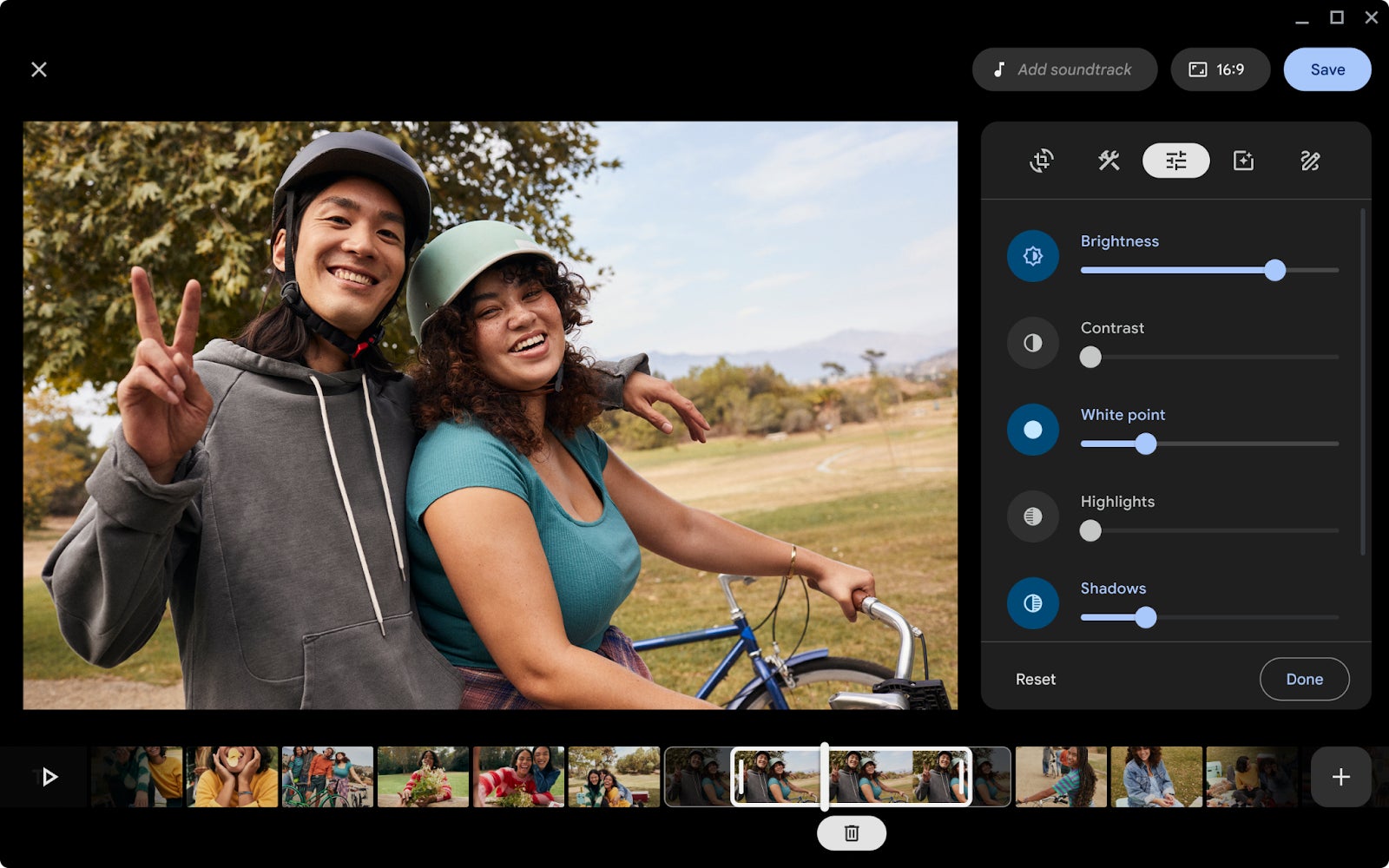
Task: Save the edited video
Action: pos(1326,69)
